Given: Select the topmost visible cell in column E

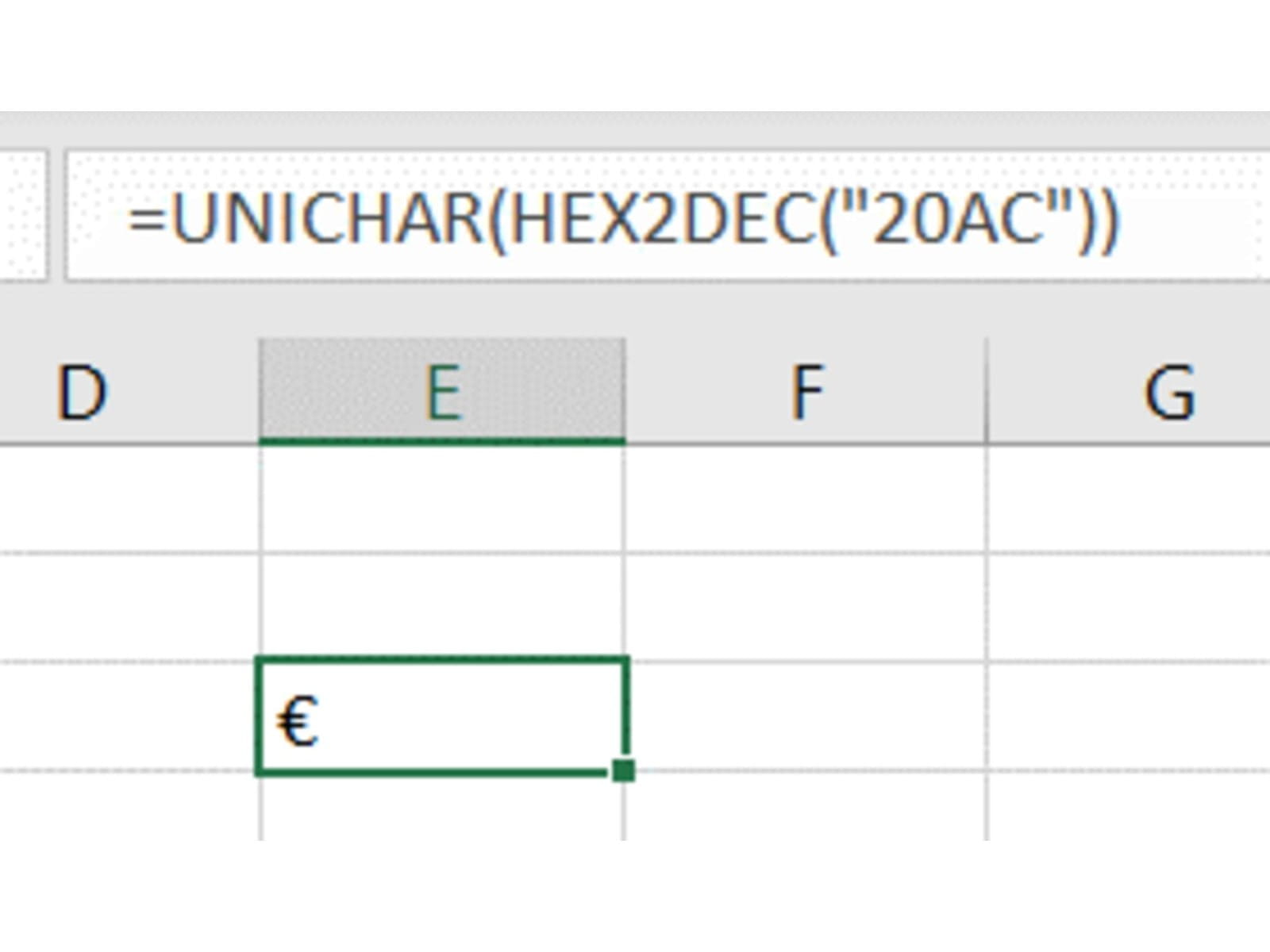Looking at the screenshot, I should [442, 498].
